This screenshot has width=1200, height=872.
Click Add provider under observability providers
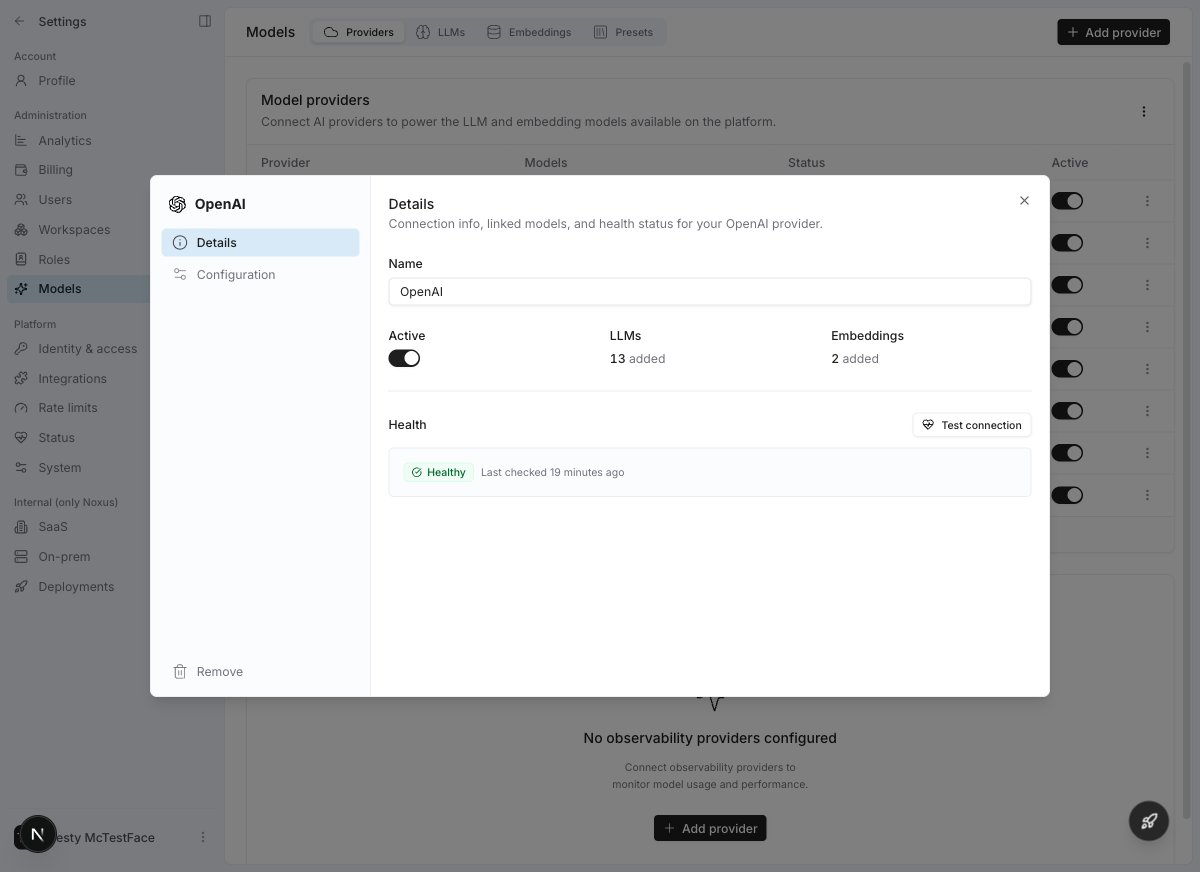pos(710,828)
